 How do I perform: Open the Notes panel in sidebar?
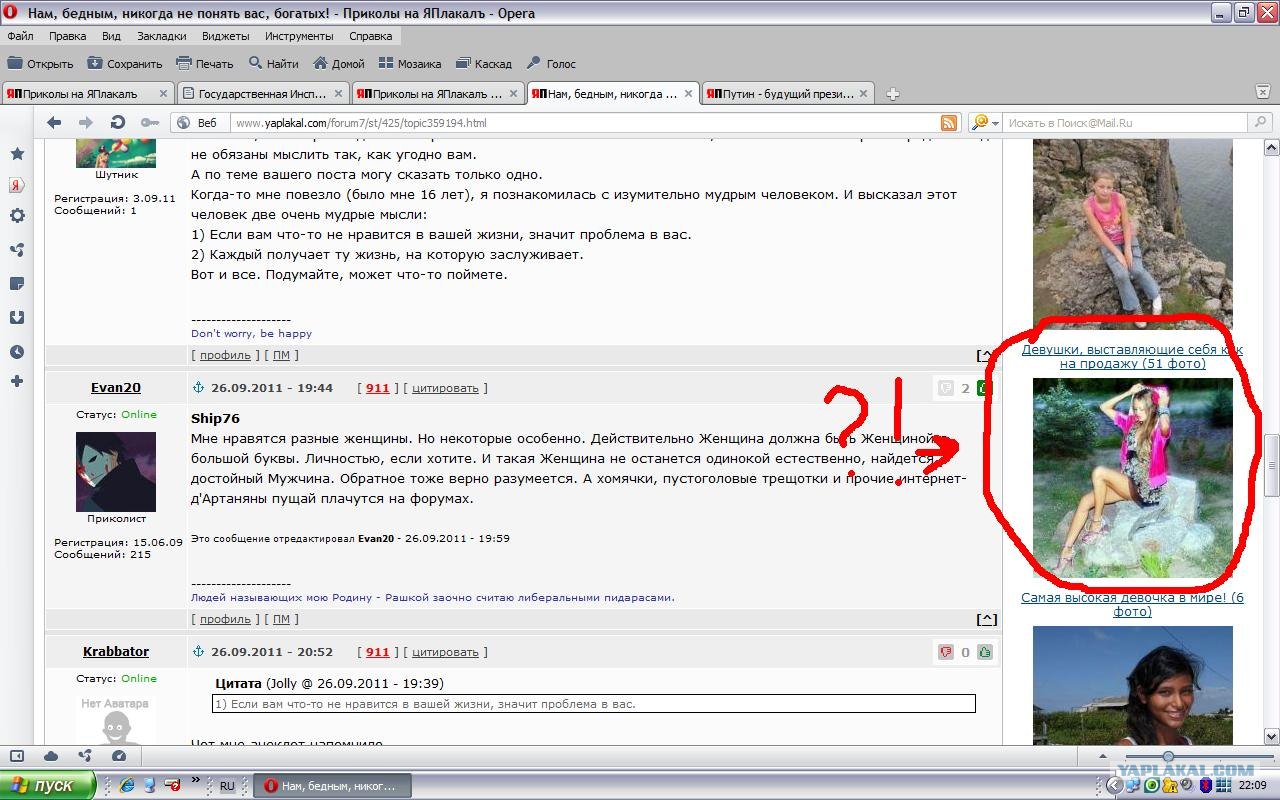17,284
